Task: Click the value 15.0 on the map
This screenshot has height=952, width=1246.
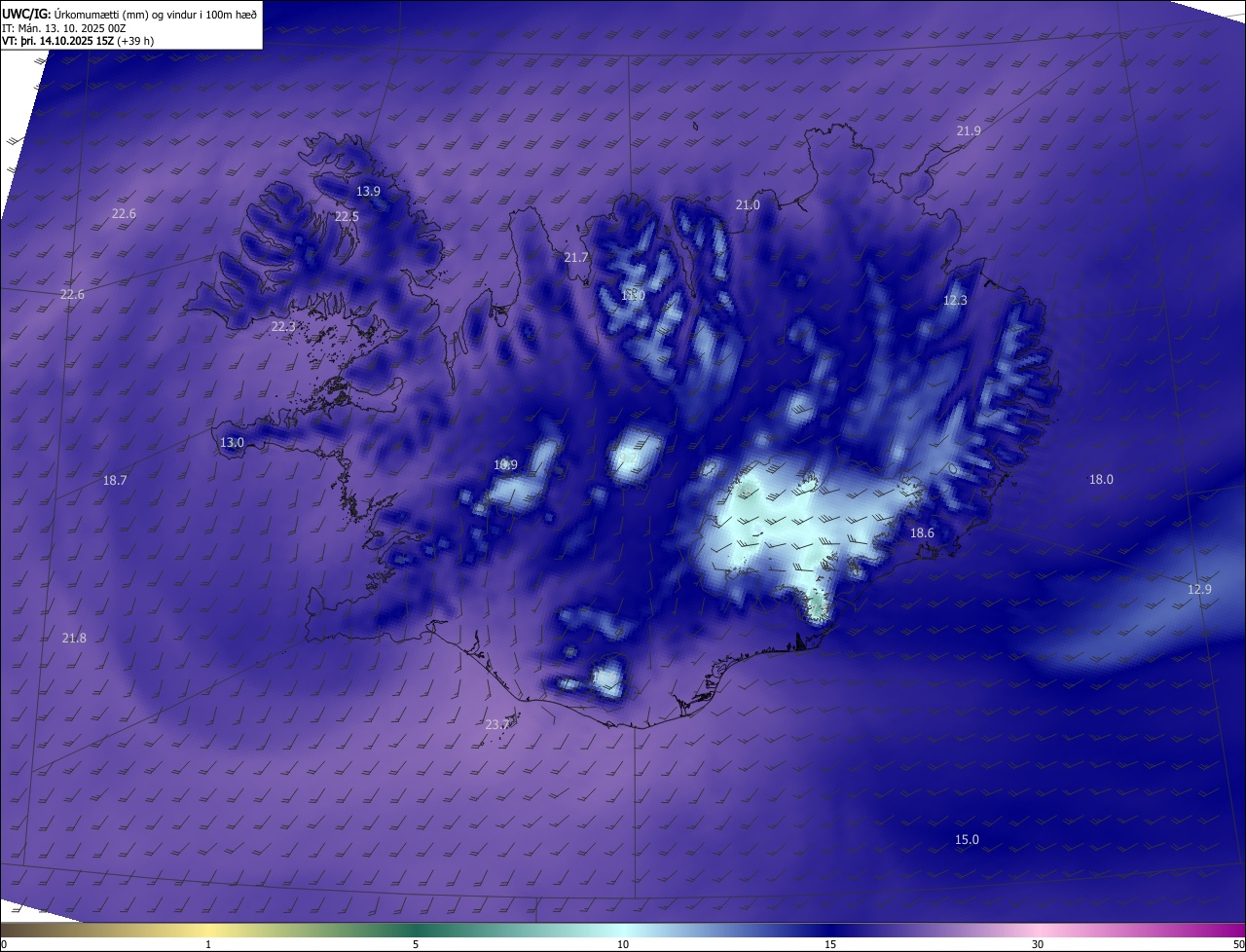Action: click(967, 840)
